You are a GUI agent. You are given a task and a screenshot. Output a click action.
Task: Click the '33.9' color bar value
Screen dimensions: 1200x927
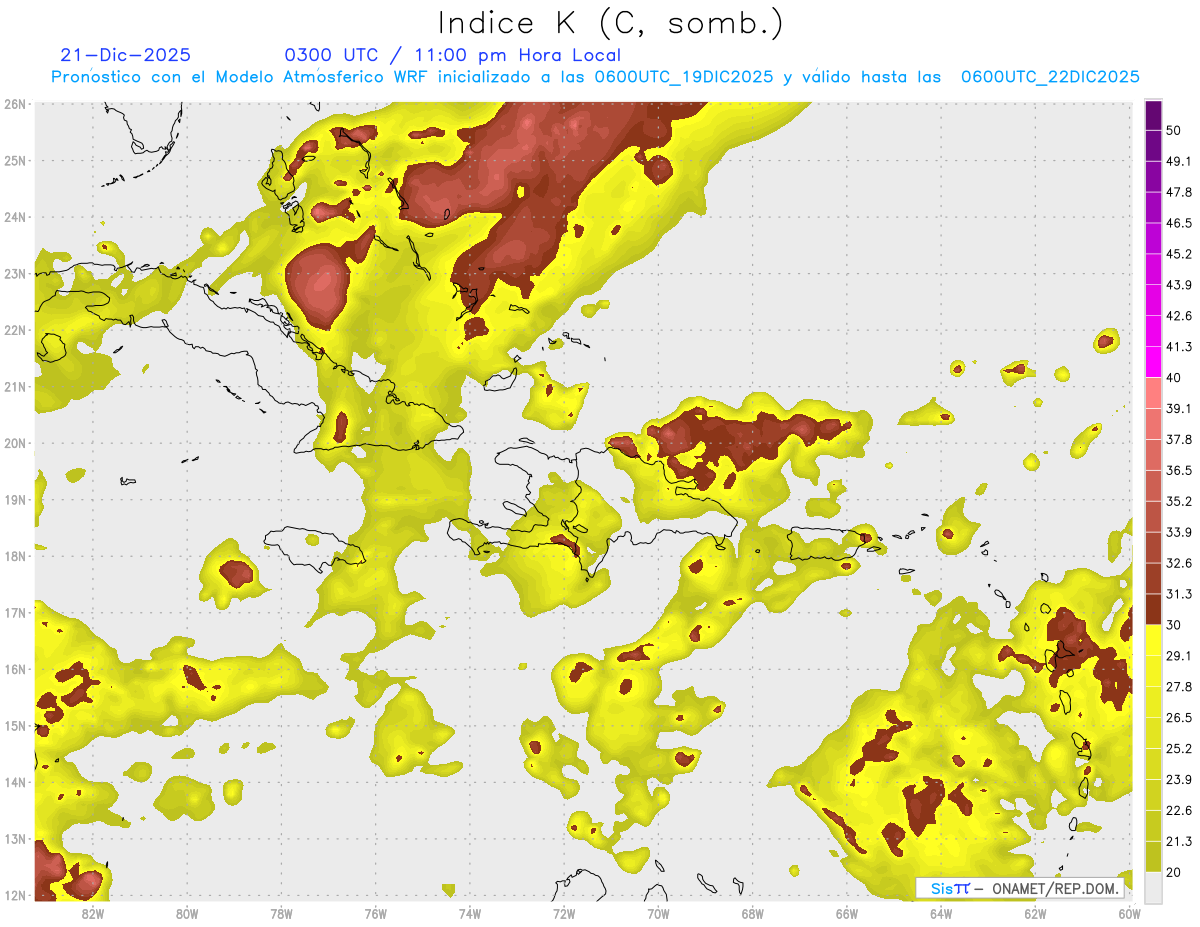click(1179, 532)
